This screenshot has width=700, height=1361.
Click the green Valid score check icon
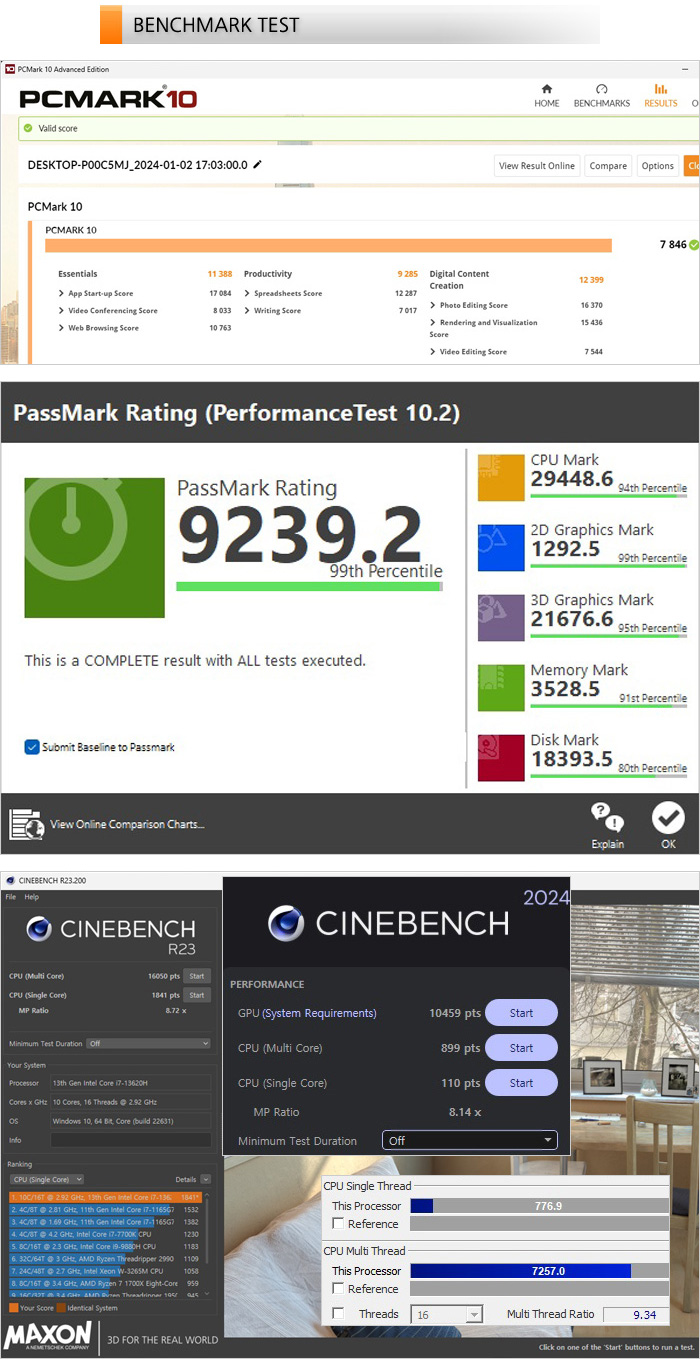click(27, 128)
